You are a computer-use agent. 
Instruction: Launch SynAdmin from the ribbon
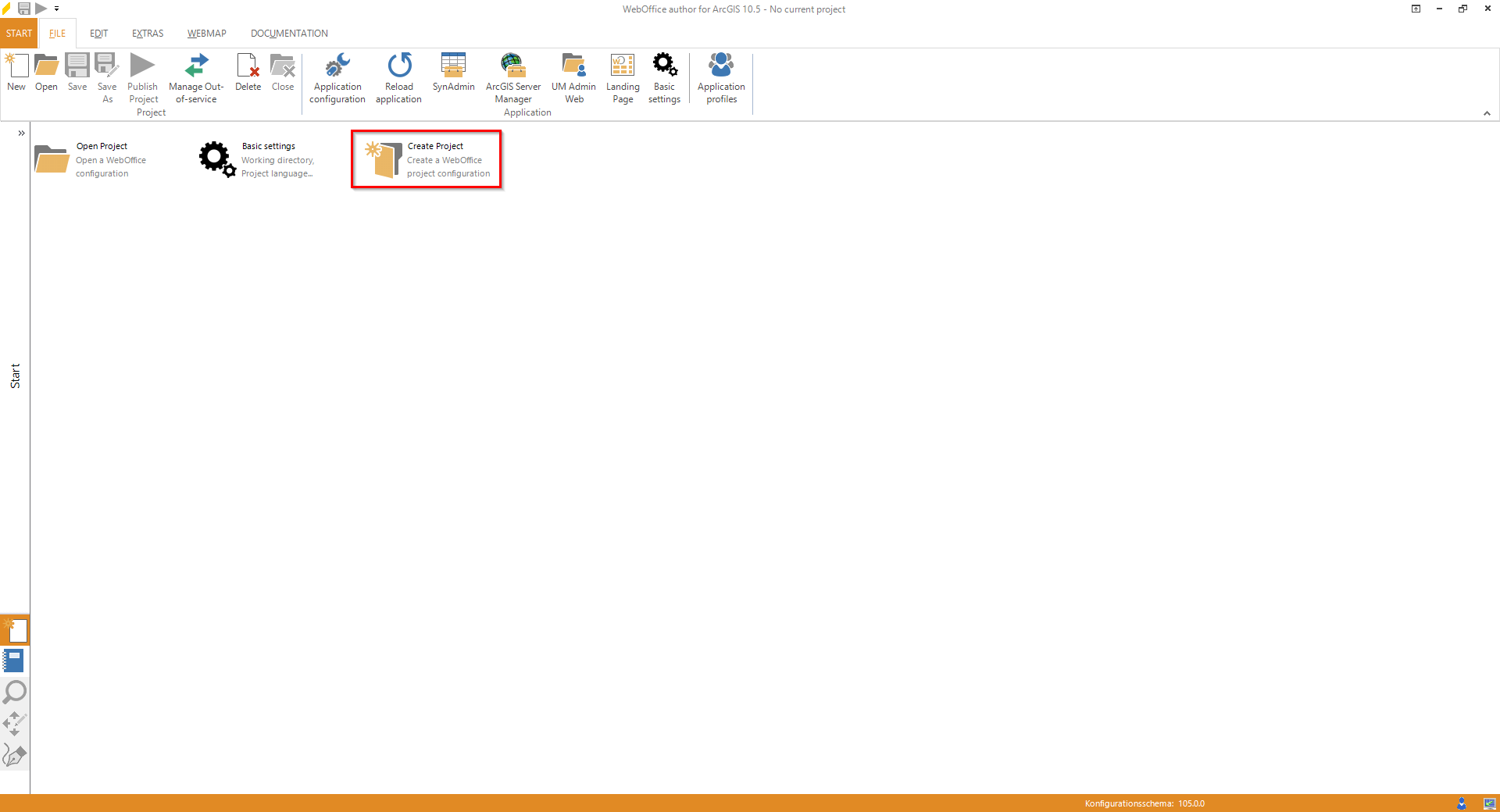point(454,73)
